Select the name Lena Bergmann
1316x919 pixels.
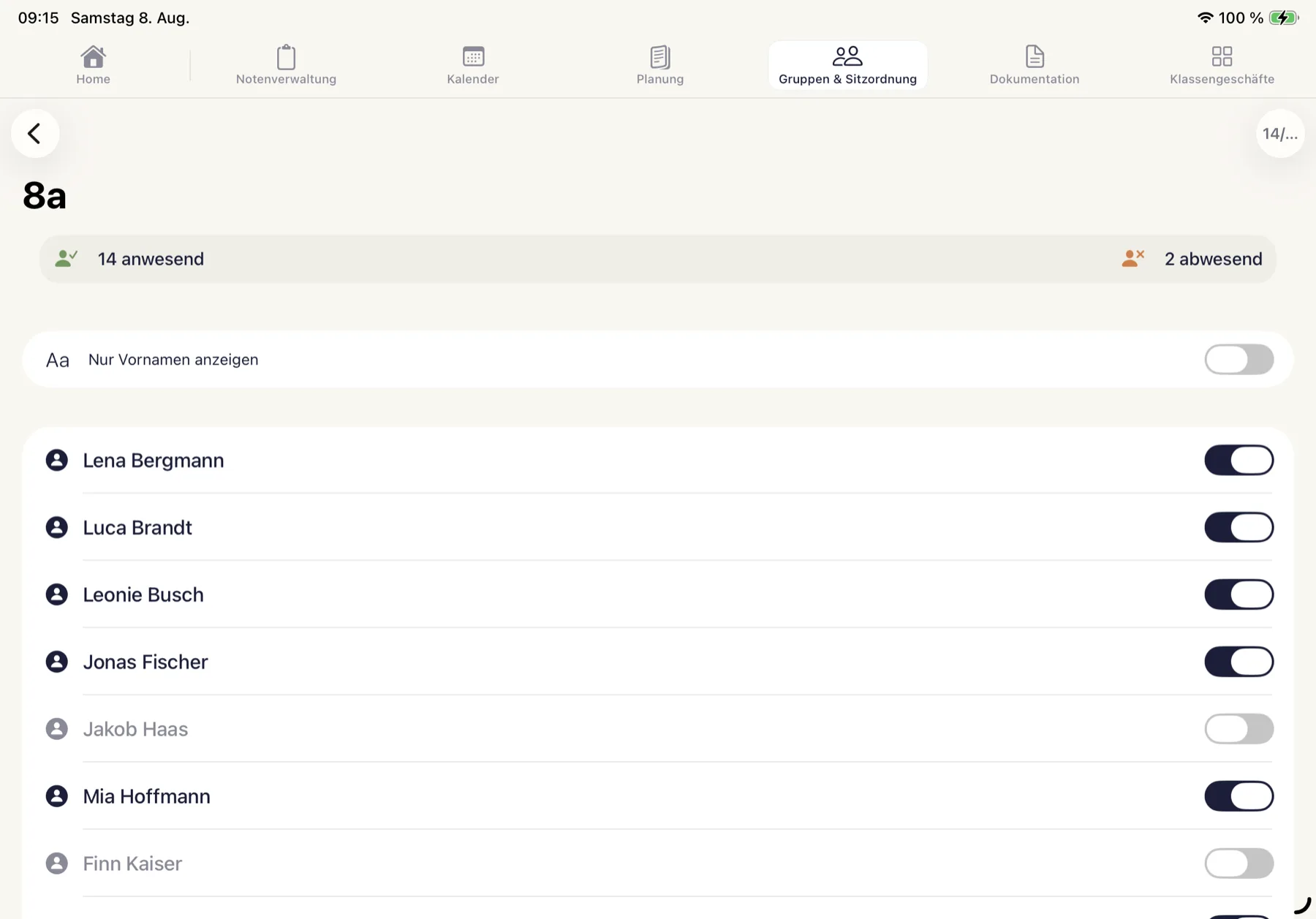pos(154,461)
